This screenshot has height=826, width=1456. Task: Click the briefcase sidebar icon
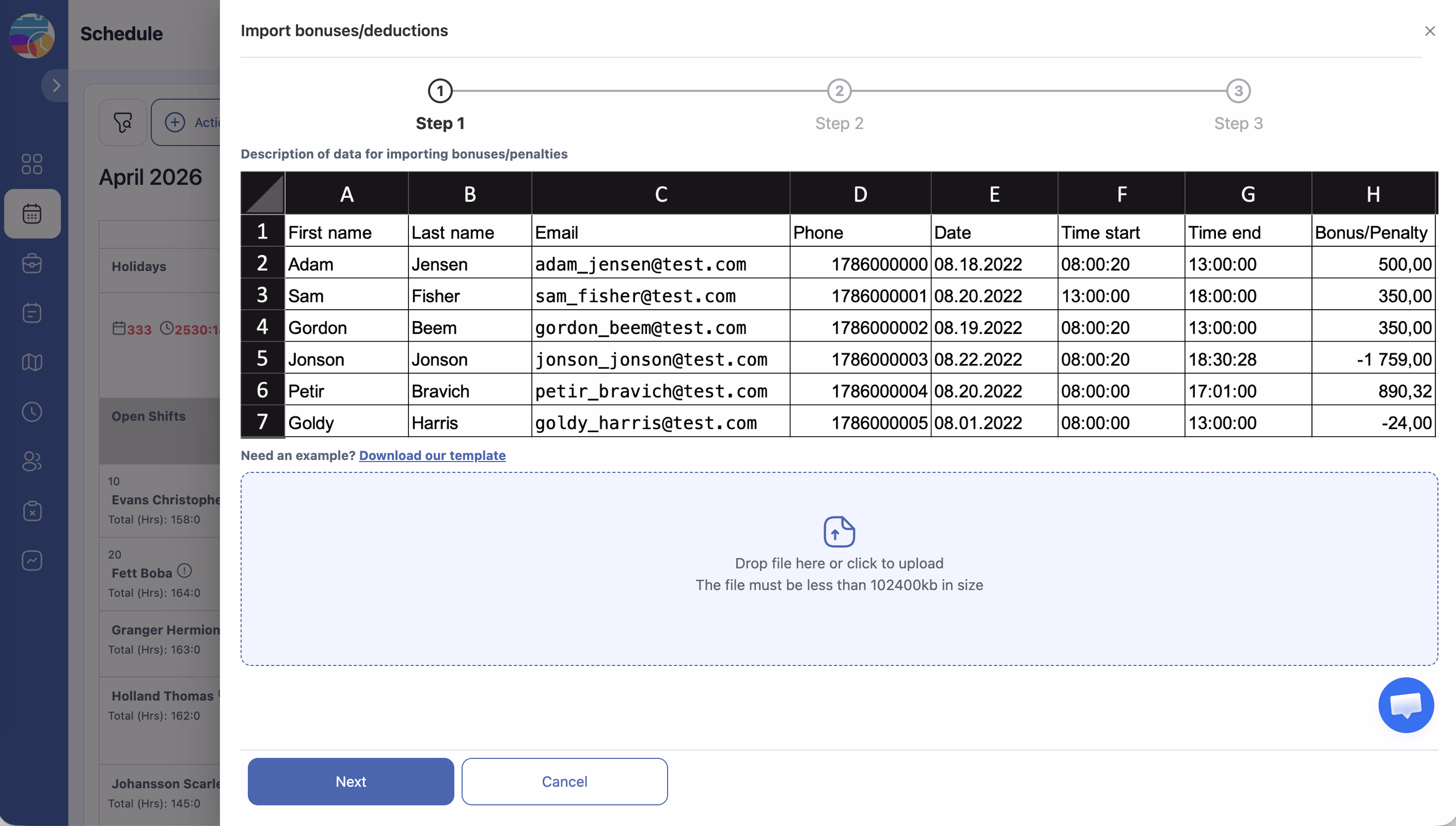click(x=32, y=263)
